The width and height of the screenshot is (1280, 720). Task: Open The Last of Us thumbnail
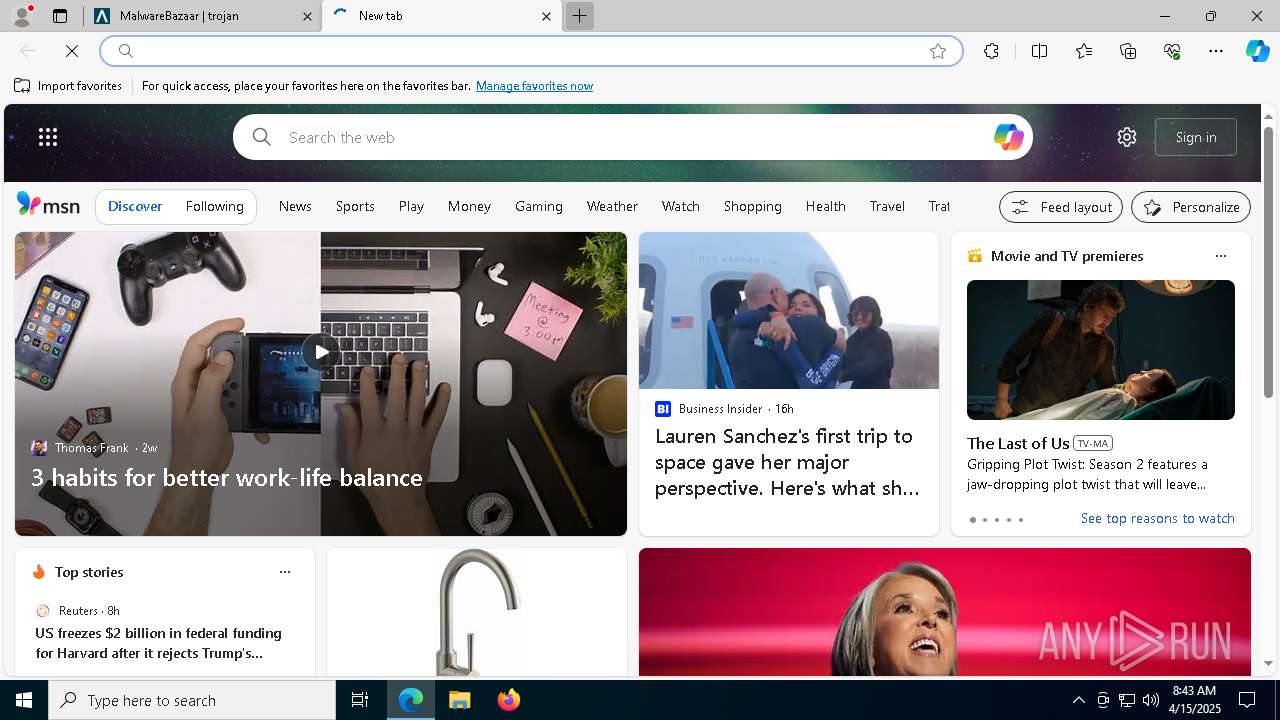pyautogui.click(x=1100, y=350)
